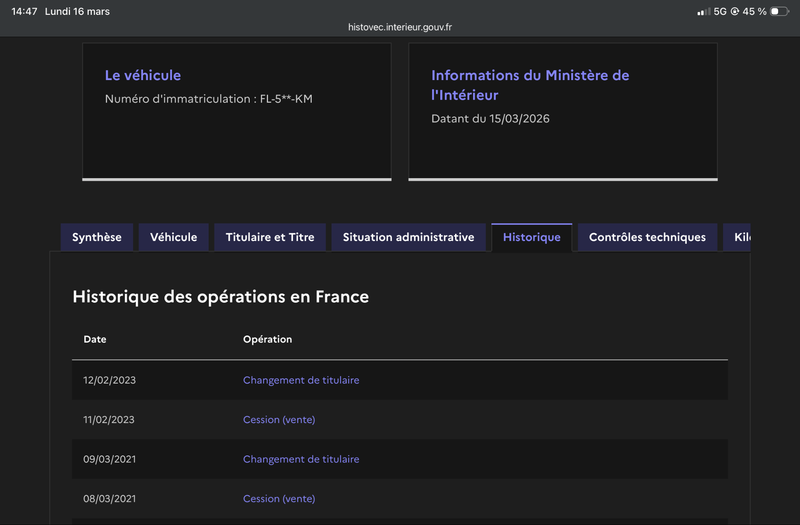The image size is (800, 525).
Task: Switch to the Synthèse tab
Action: tap(97, 237)
